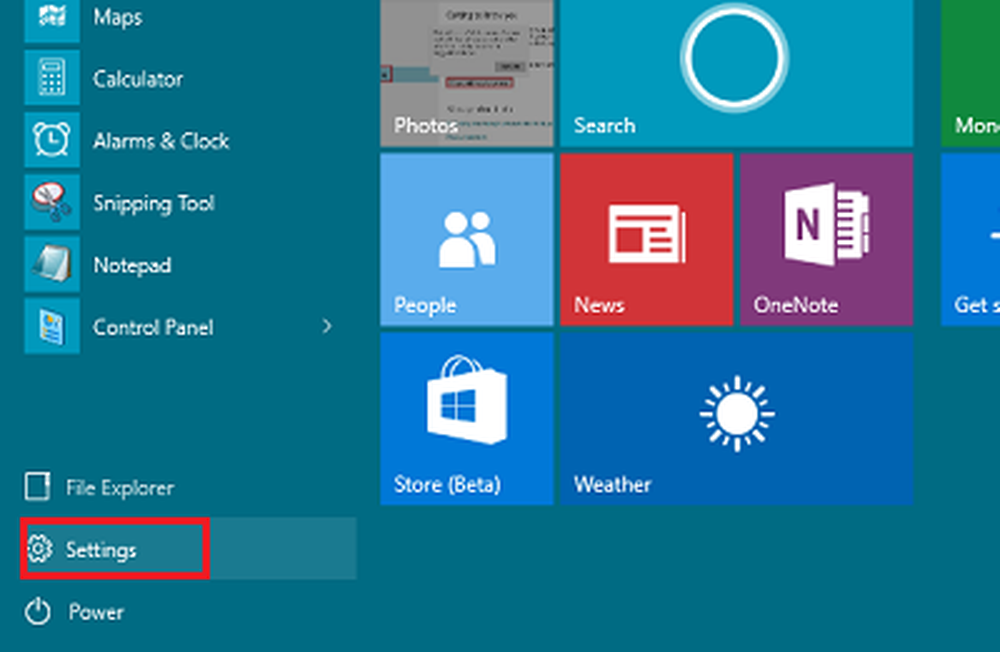
Task: Click the Power icon
Action: coord(38,612)
